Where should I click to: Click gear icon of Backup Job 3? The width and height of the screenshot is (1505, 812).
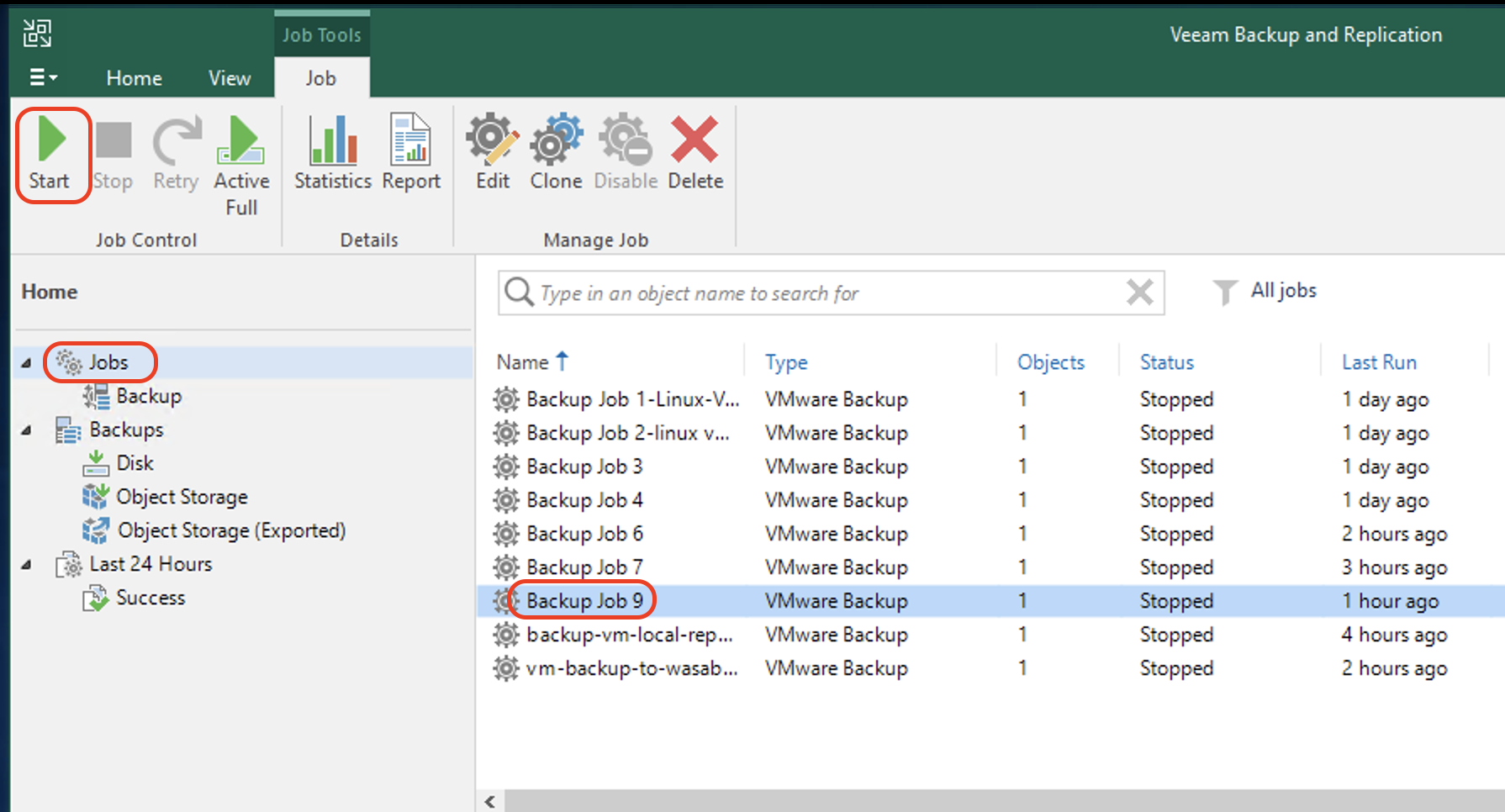tap(506, 467)
